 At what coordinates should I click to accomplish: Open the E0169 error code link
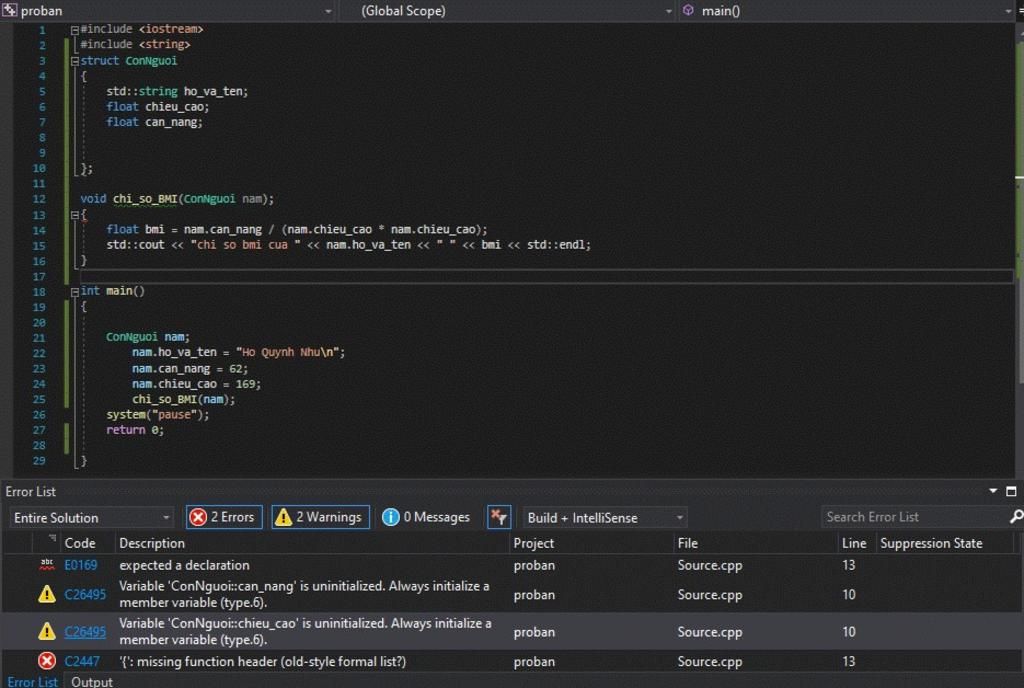click(80, 565)
